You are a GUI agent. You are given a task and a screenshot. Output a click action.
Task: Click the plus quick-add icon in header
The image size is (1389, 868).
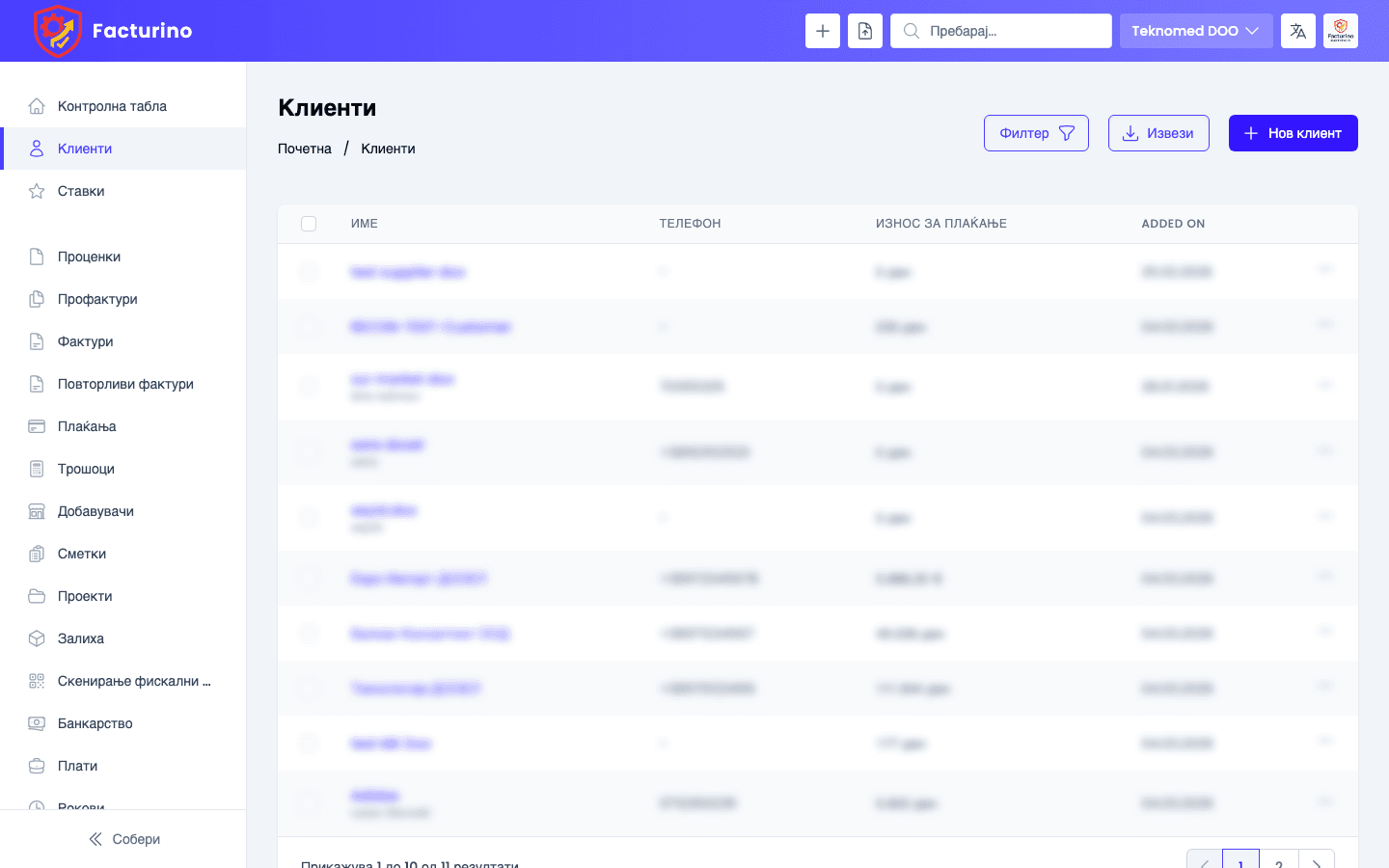coord(822,31)
